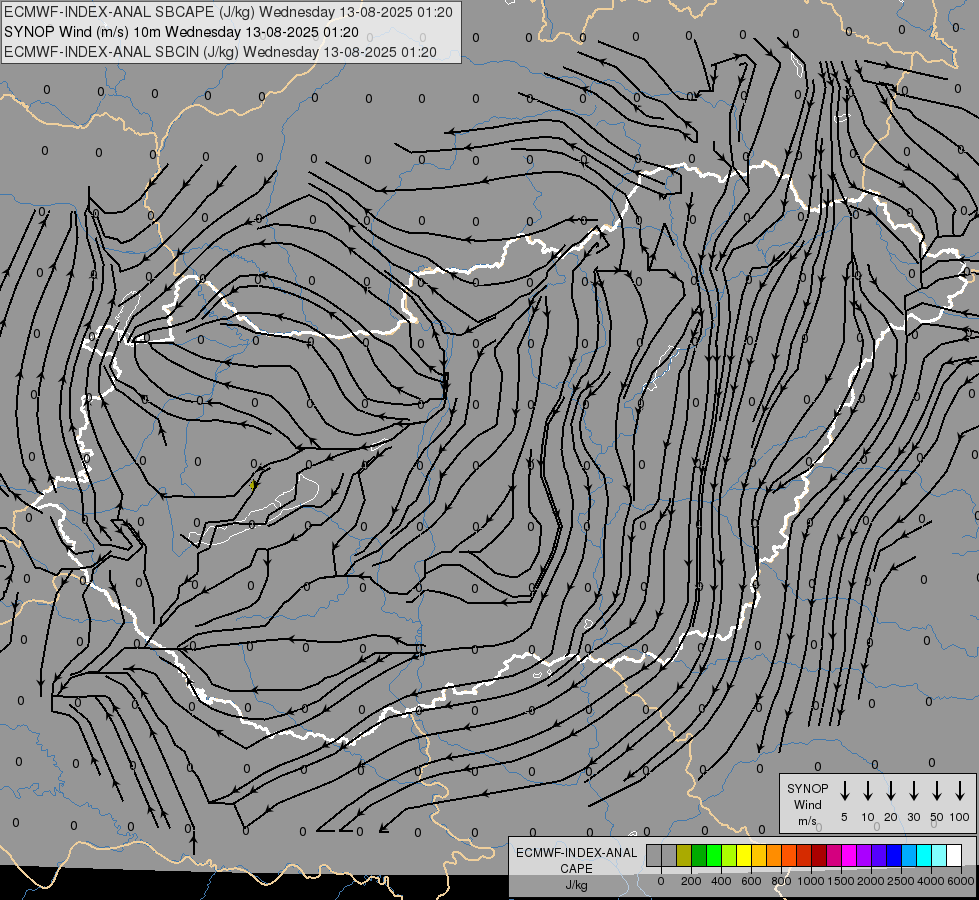Click the 4000 tick label

930,881
